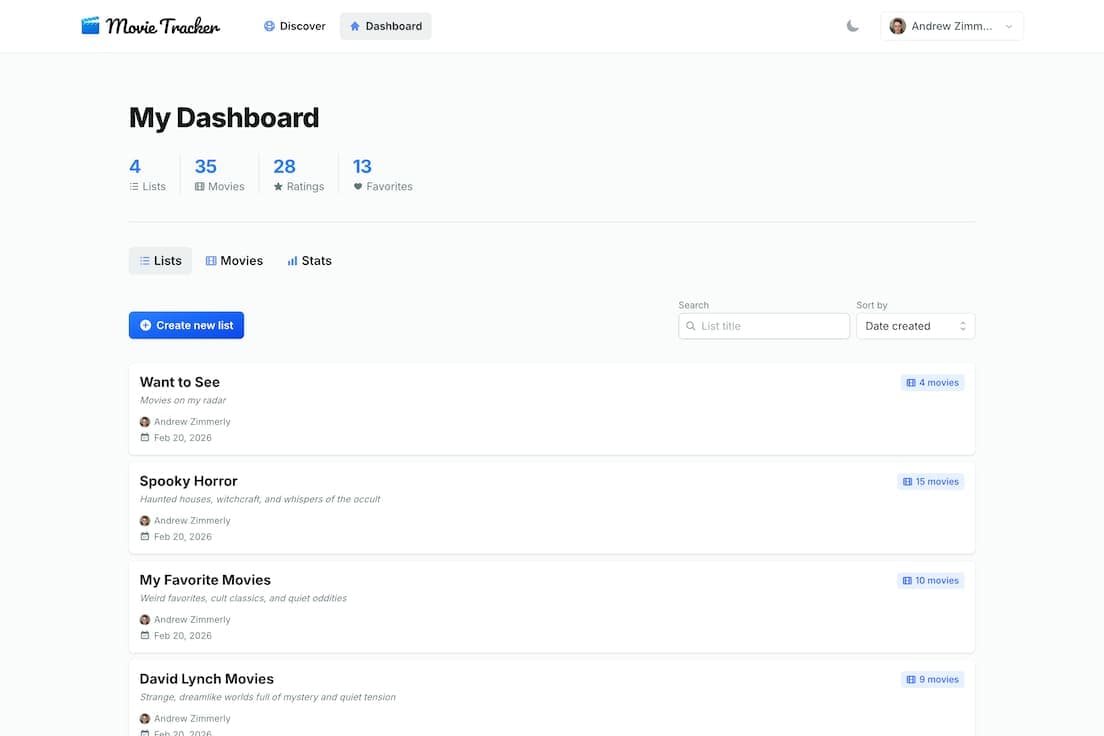Click author avatar on Spooky Horror card
The height and width of the screenshot is (736, 1104).
click(x=145, y=521)
